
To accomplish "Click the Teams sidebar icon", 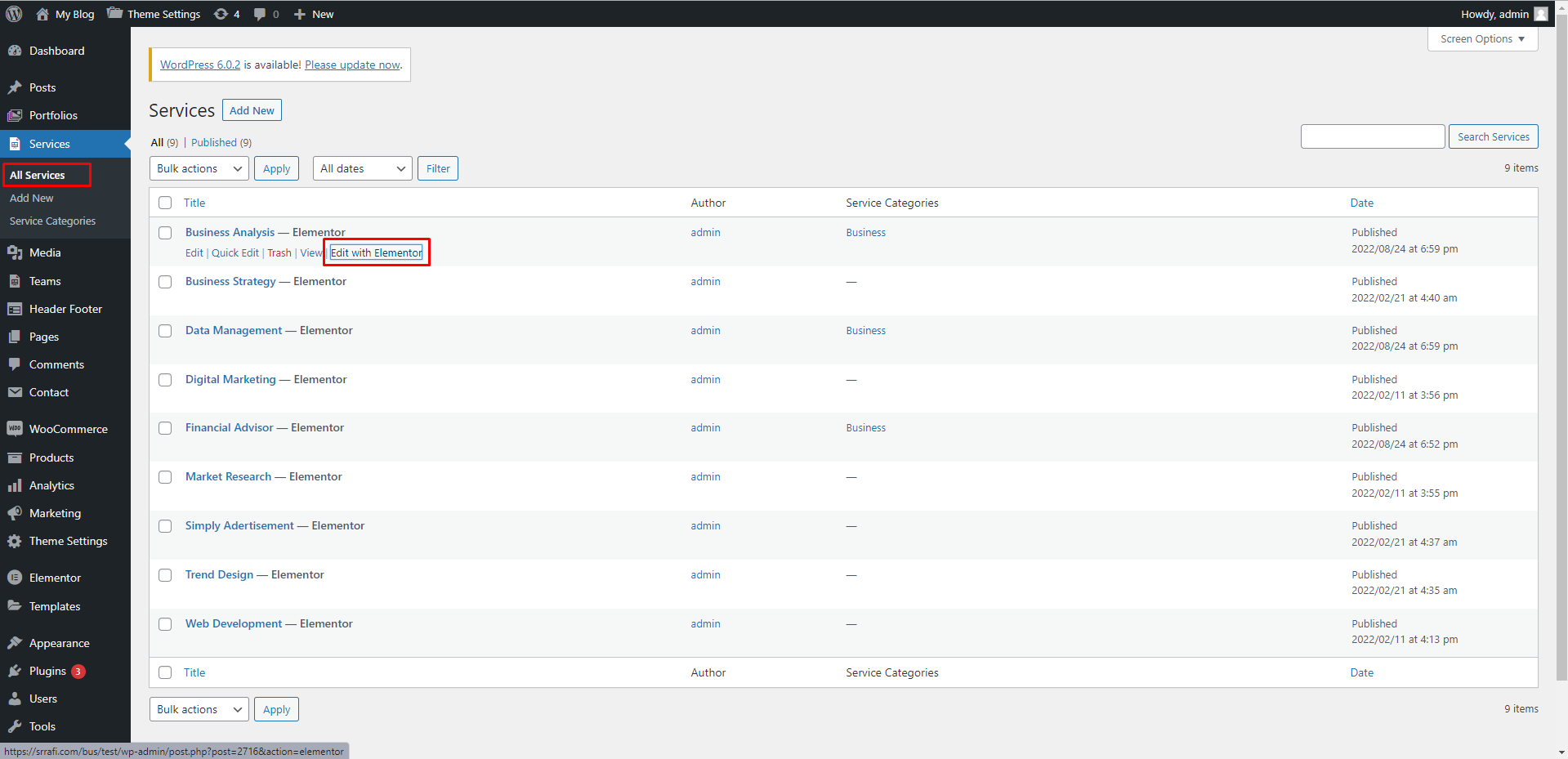I will point(15,281).
